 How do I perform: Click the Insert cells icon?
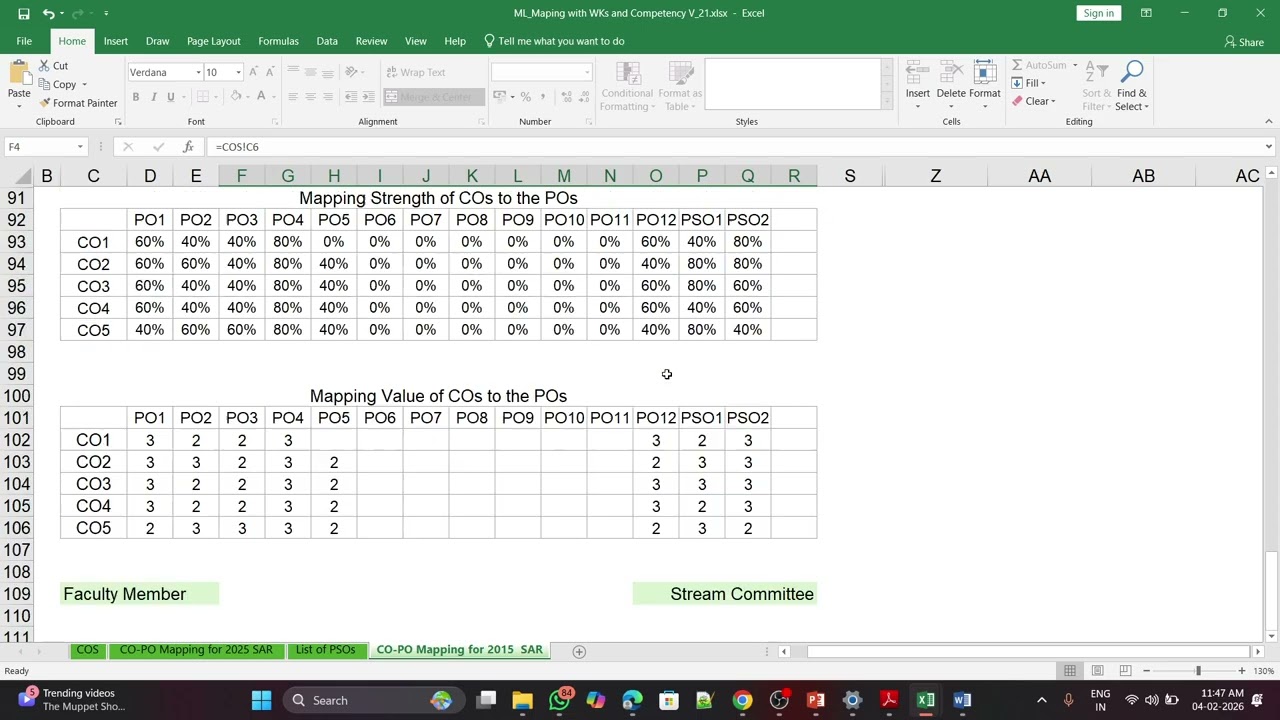[917, 73]
